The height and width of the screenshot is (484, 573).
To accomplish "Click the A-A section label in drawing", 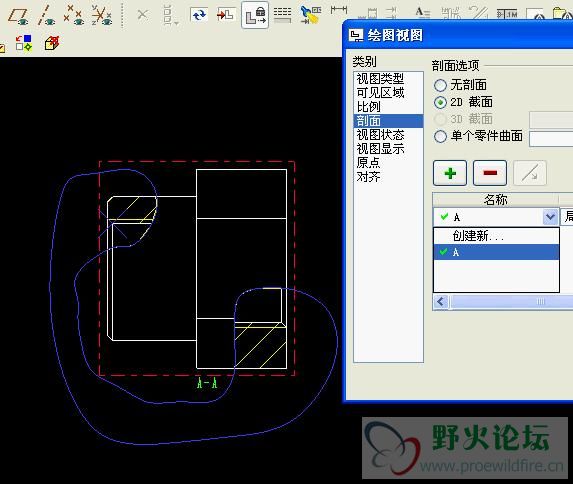I will pos(207,383).
